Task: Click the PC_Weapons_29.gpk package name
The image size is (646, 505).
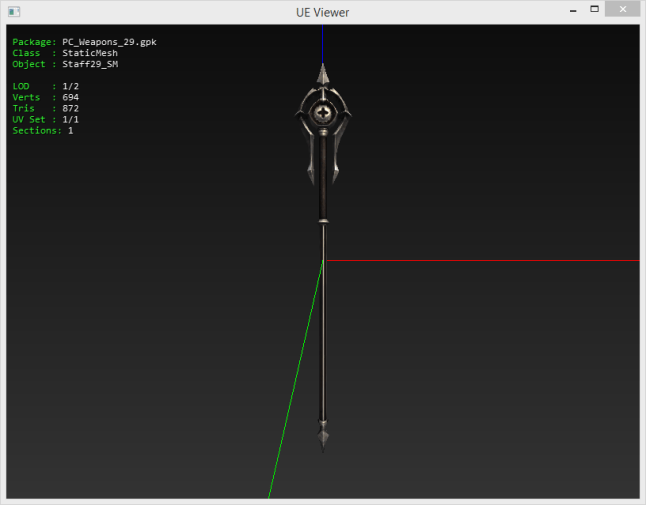Action: coord(109,42)
